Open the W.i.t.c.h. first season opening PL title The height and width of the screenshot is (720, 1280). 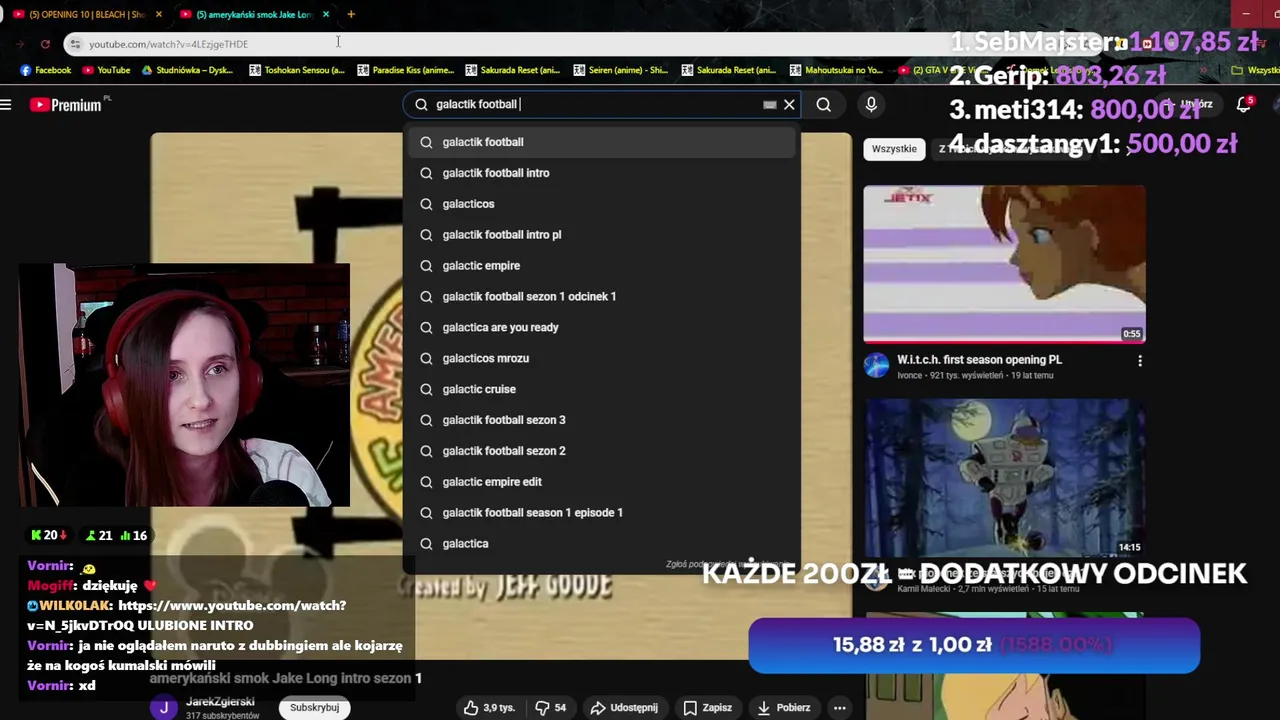979,359
